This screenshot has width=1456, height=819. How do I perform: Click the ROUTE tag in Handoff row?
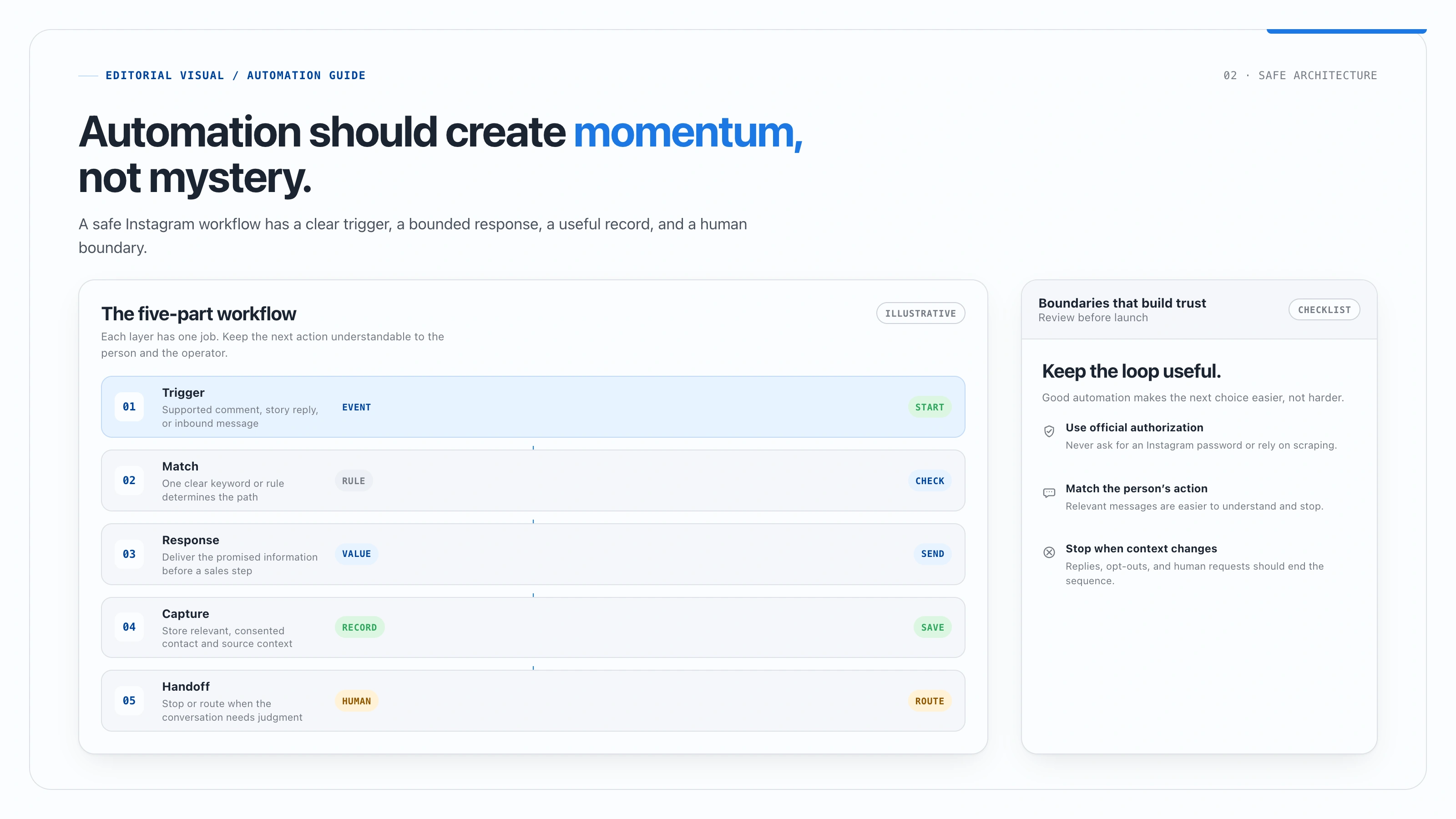tap(929, 701)
